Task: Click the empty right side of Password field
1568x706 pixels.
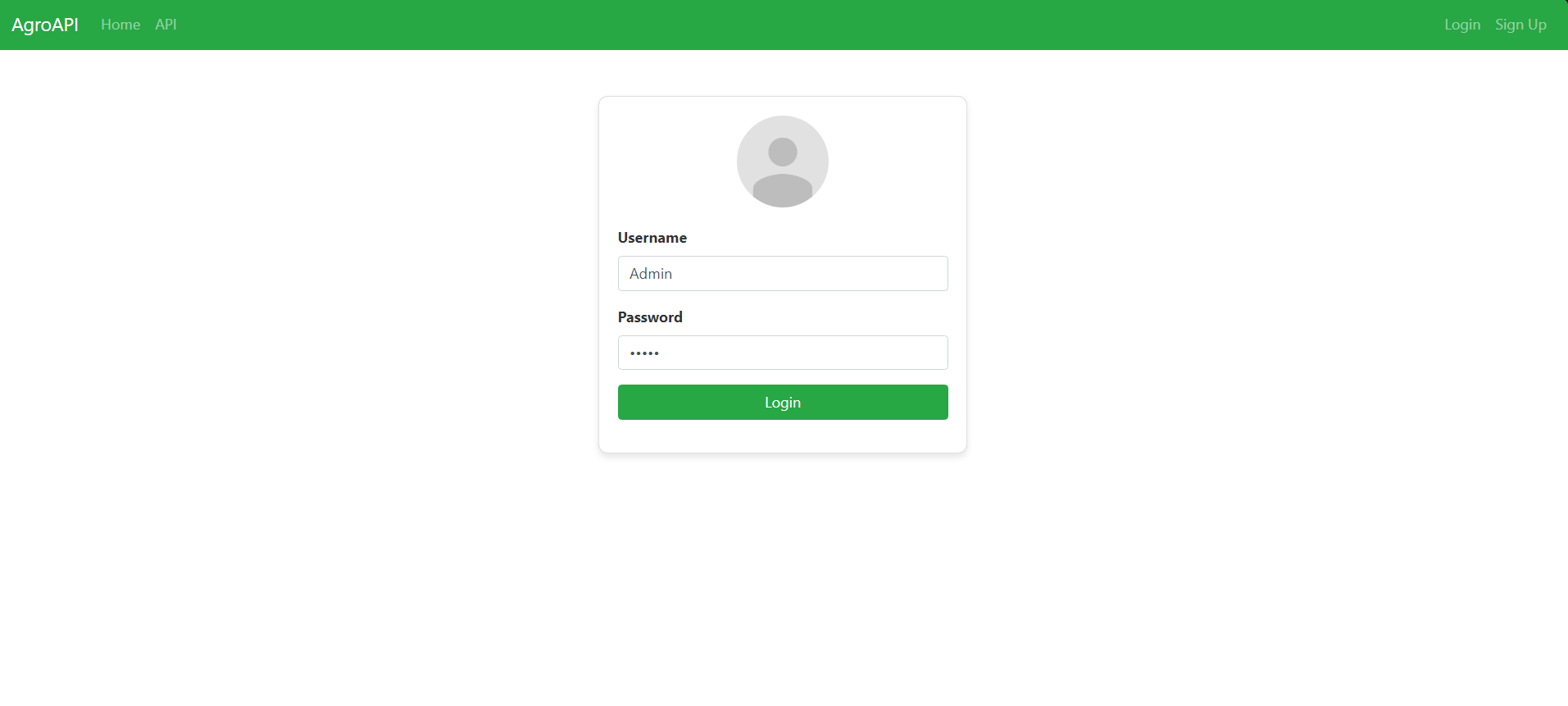Action: [x=861, y=353]
